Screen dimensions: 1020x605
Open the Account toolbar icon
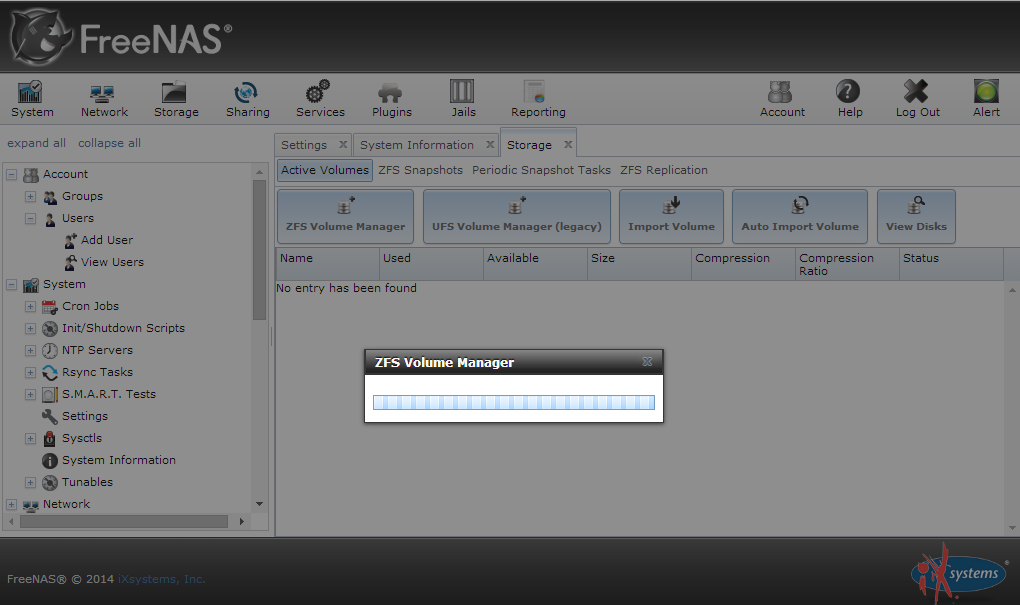(x=779, y=92)
